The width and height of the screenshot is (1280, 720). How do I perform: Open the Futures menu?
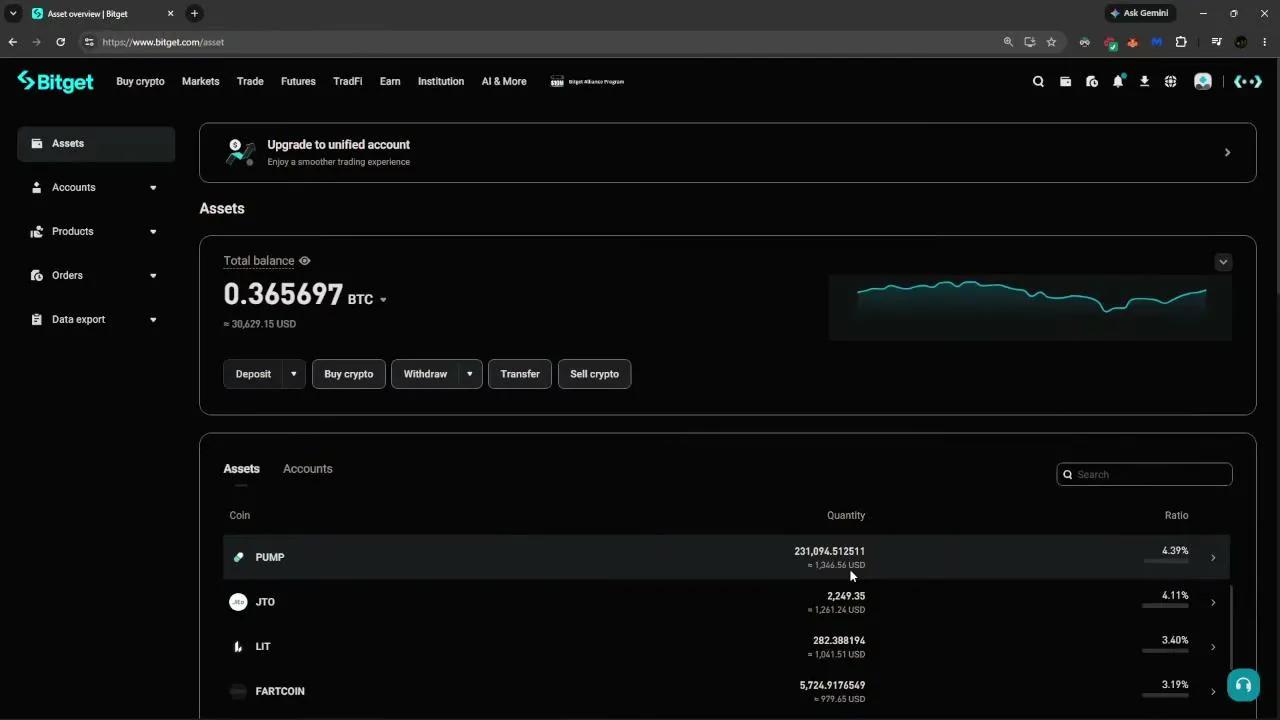(298, 82)
